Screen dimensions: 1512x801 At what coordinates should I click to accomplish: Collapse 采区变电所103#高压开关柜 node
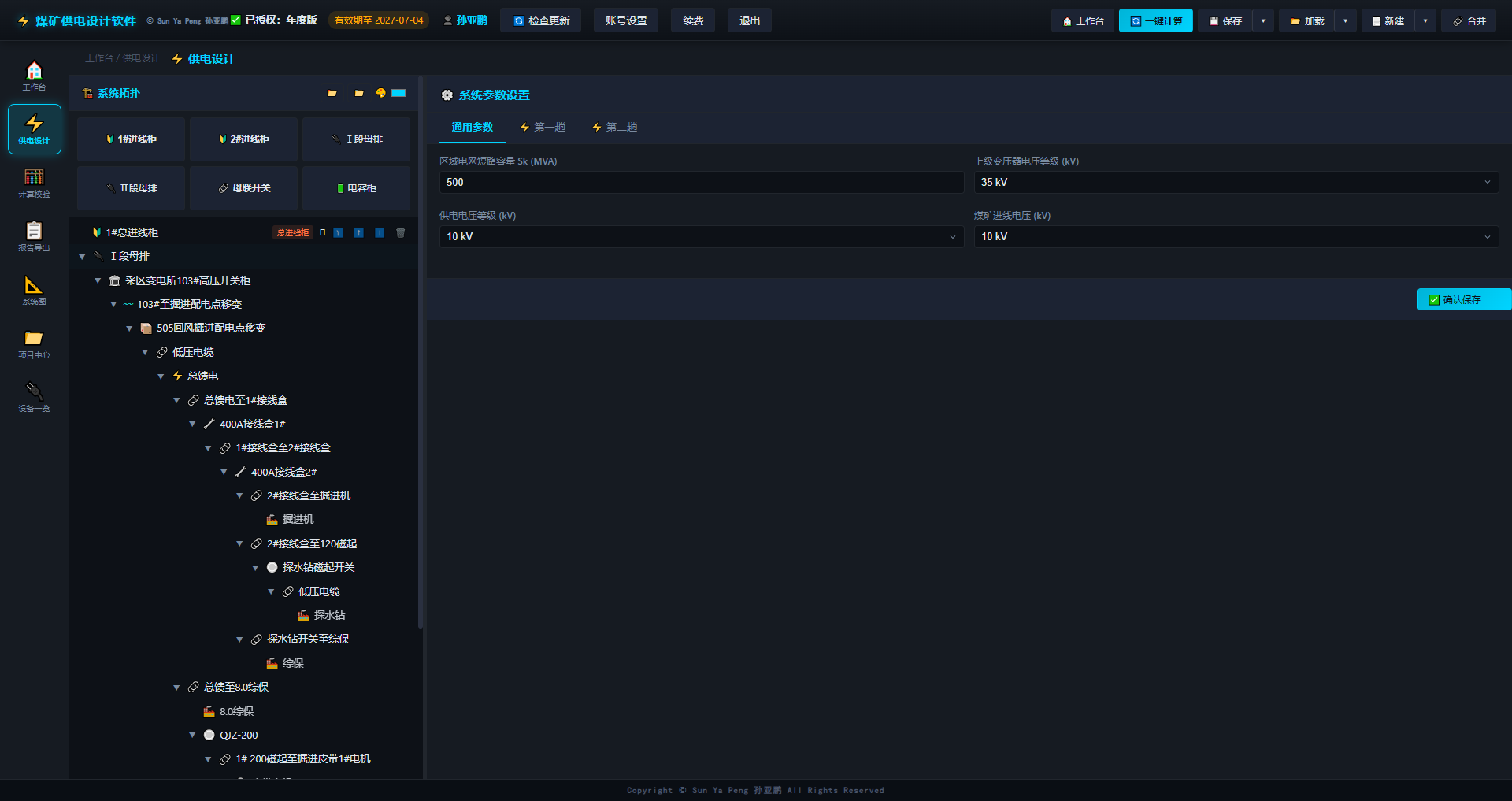click(98, 280)
